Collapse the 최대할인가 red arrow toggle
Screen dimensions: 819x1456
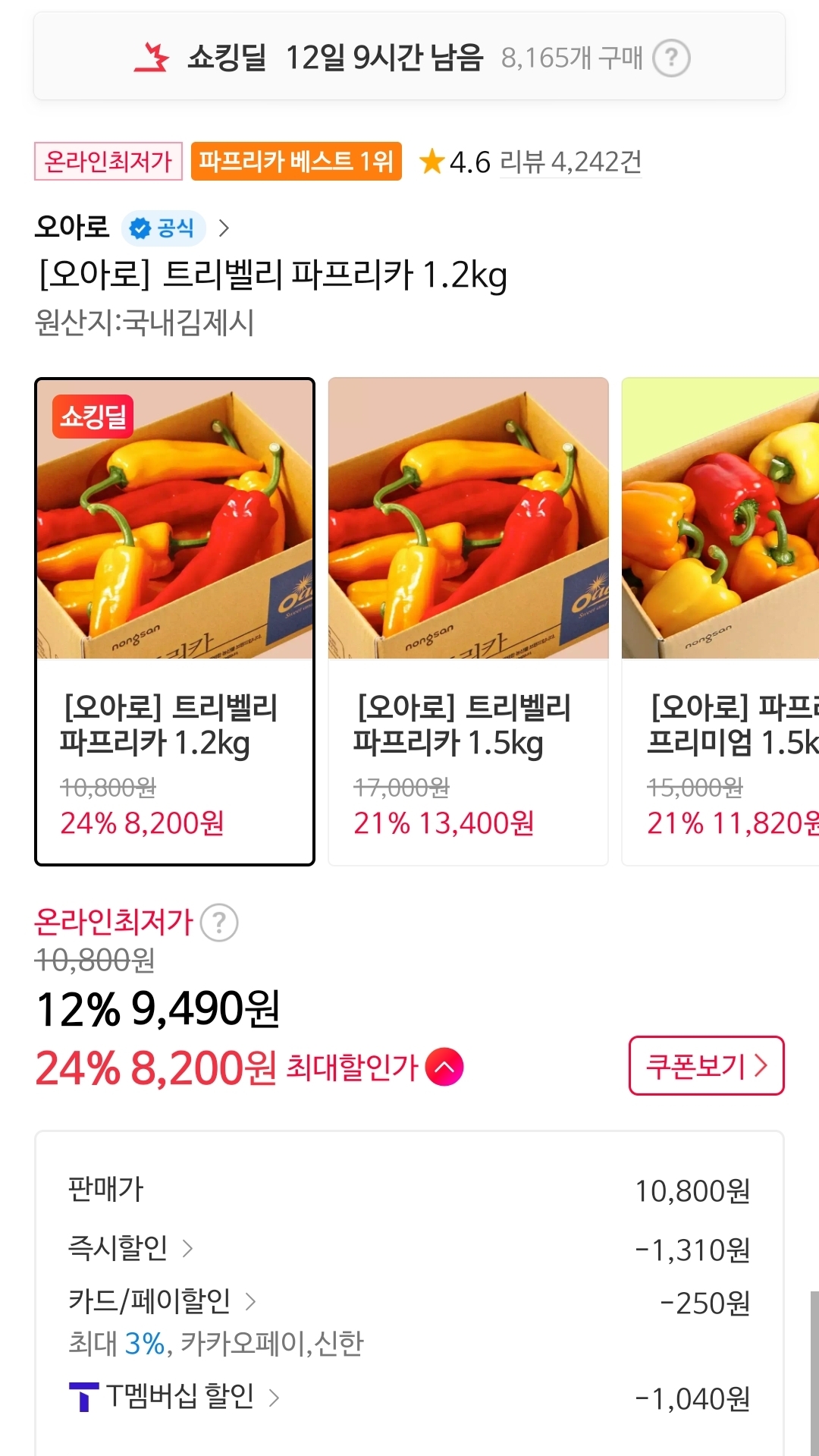tap(444, 1067)
